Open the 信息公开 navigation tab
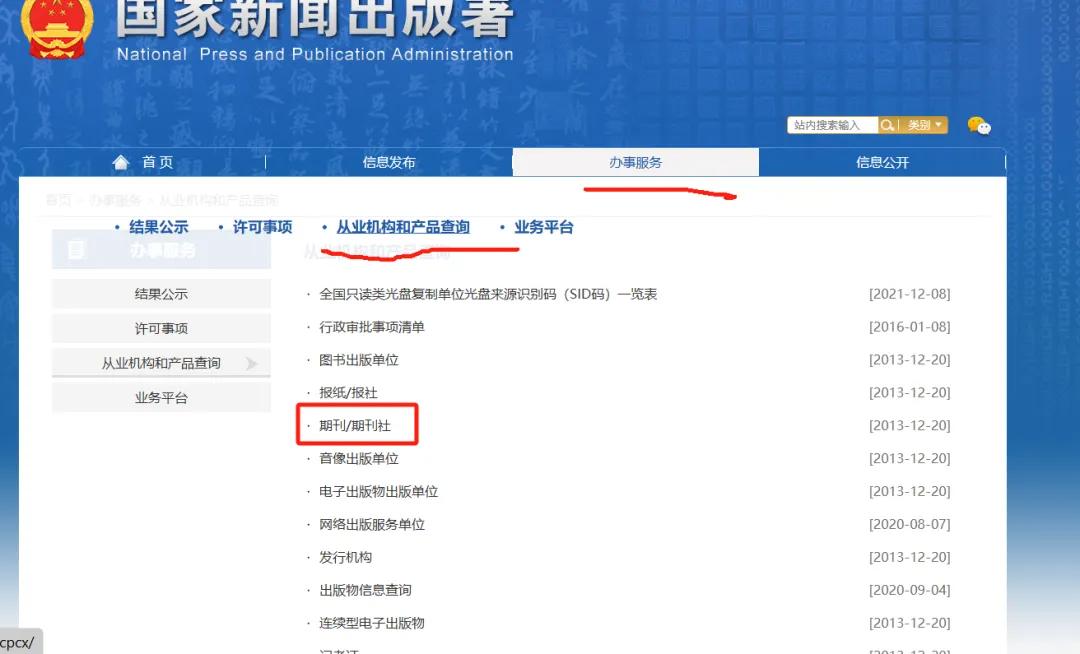 tap(882, 162)
